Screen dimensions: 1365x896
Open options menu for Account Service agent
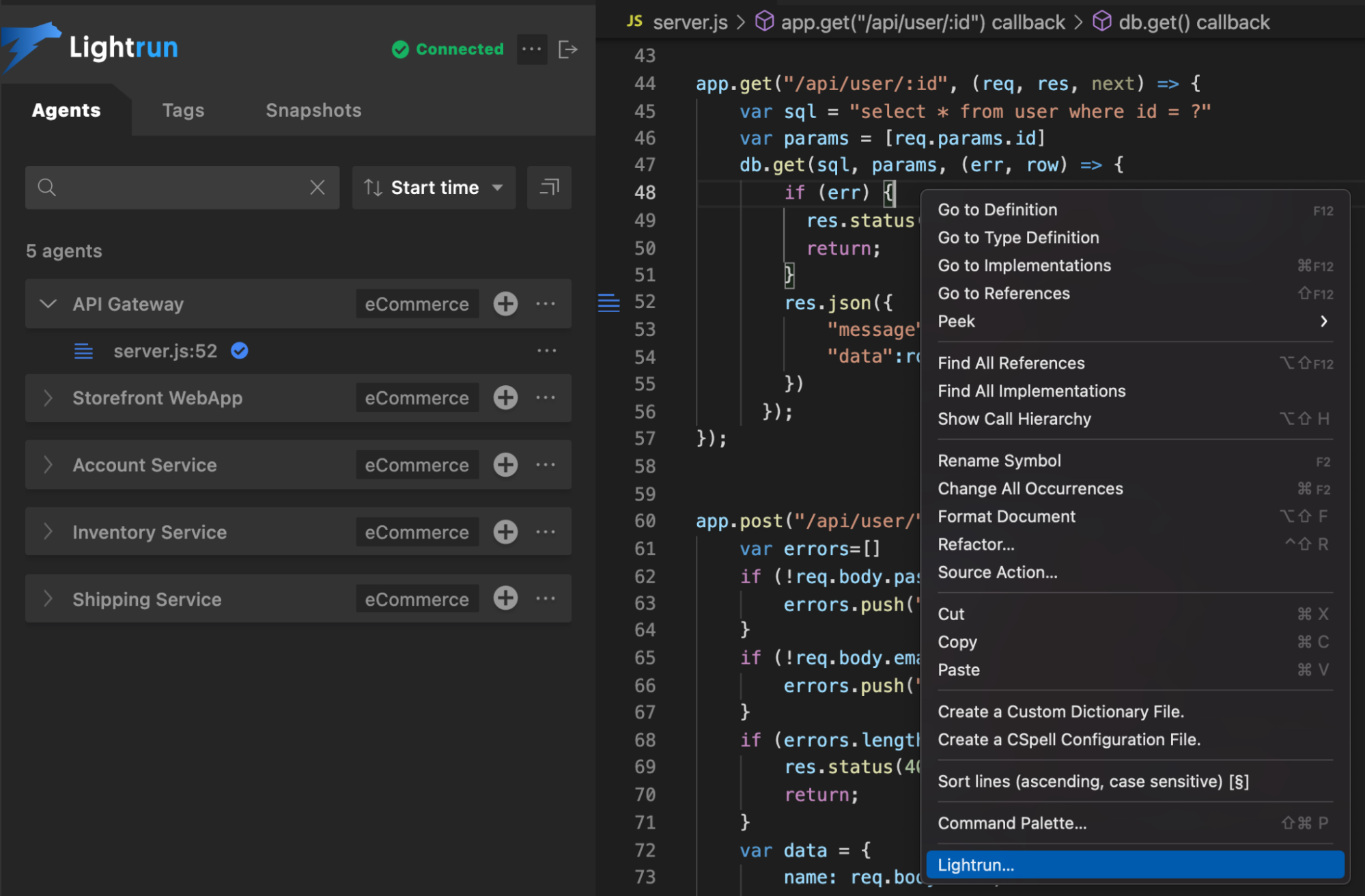click(x=546, y=464)
